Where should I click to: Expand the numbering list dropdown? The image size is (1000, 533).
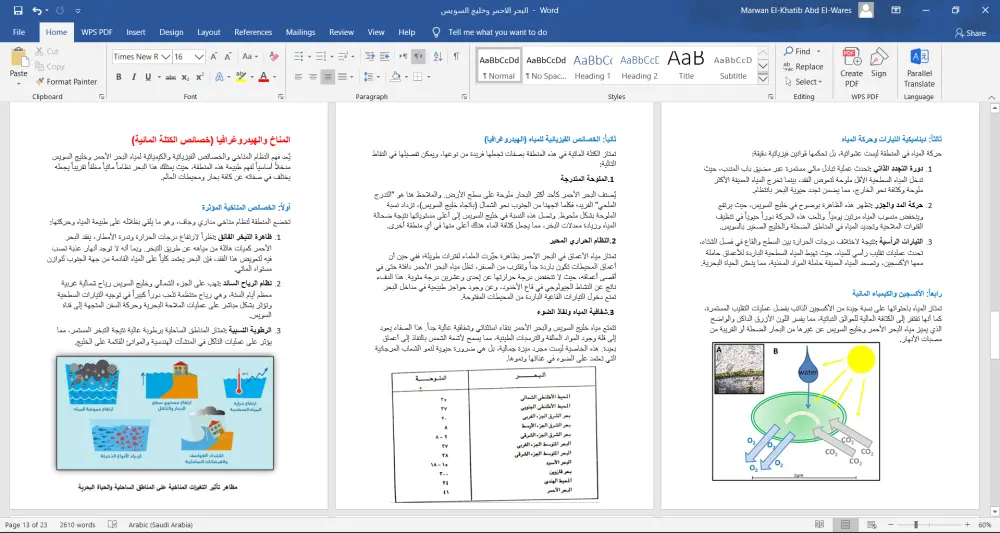coord(331,57)
